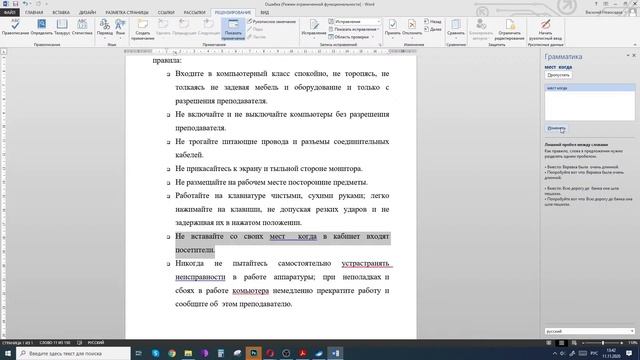
Task: Click the Windows taskbar search box
Action: [73, 353]
